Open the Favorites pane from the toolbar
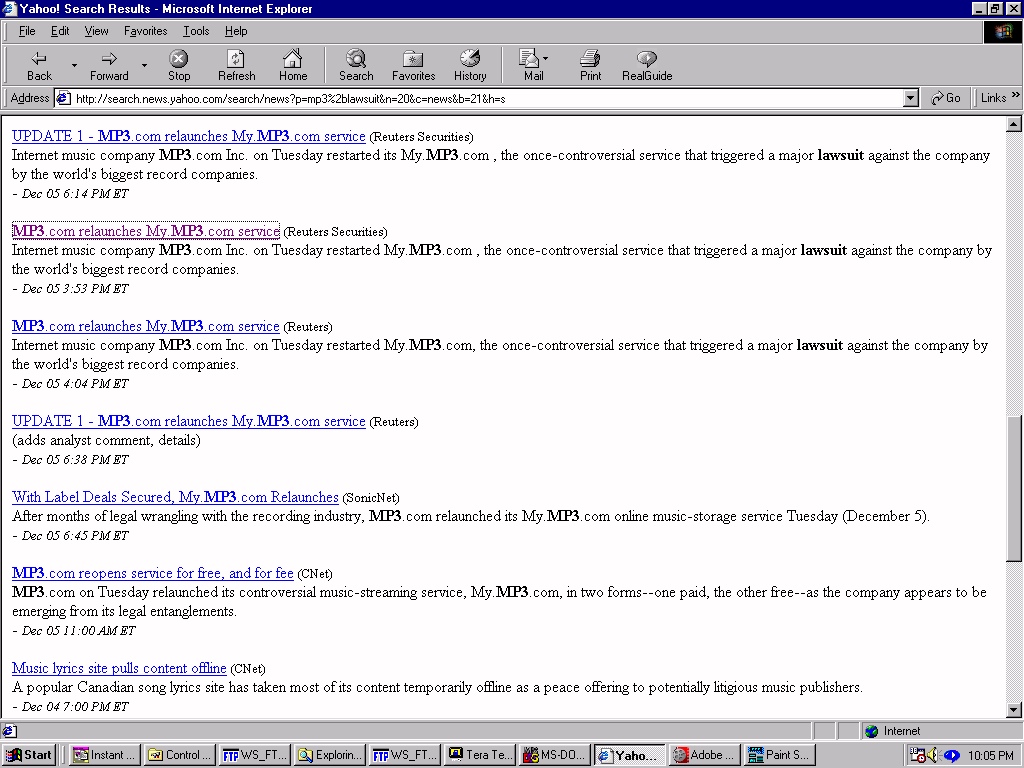Screen dimensions: 1024x768 click(x=413, y=66)
